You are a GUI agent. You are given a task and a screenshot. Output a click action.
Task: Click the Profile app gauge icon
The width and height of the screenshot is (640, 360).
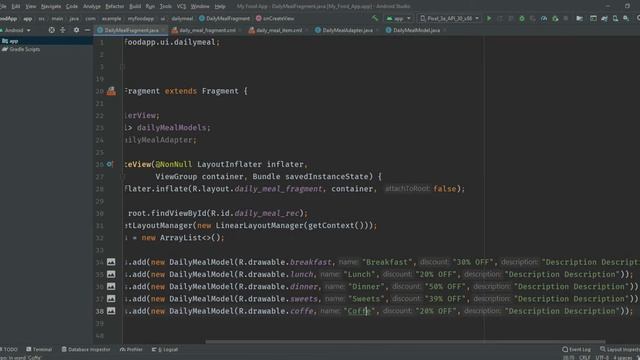point(544,18)
